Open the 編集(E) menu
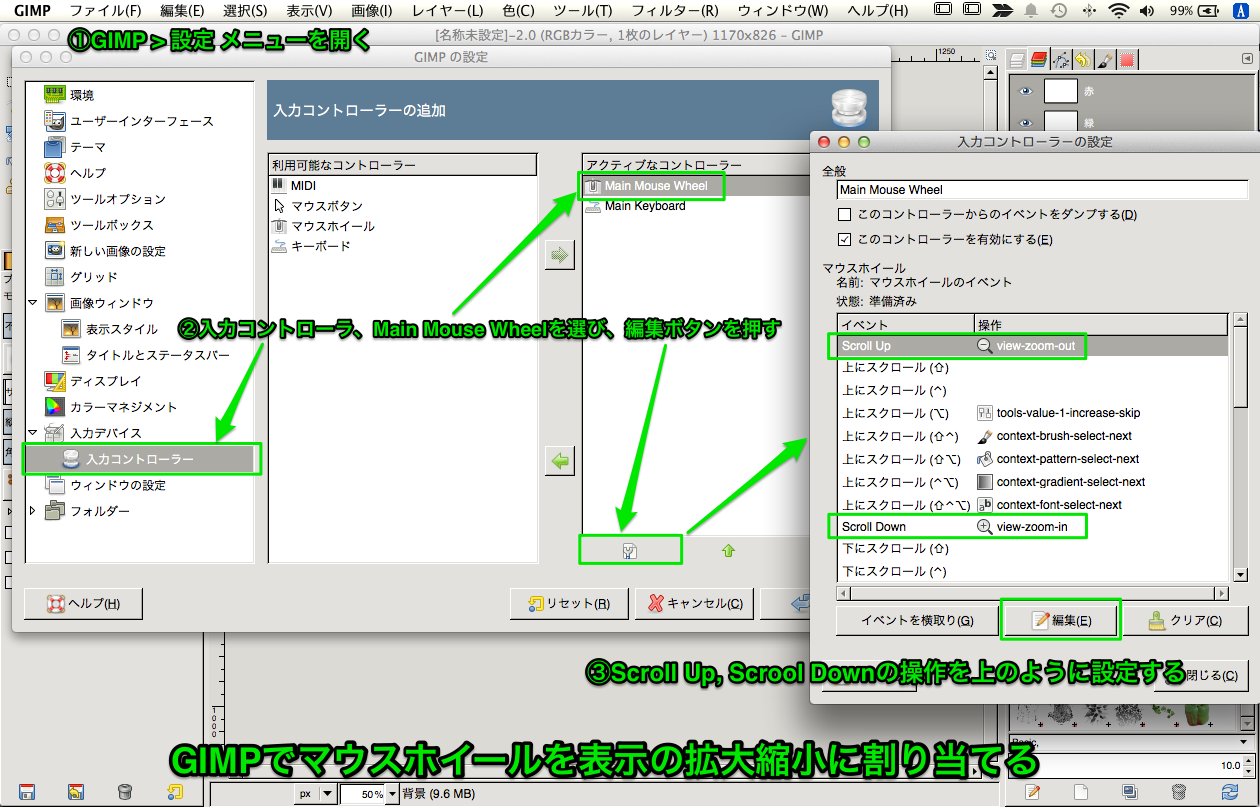Screen dimensions: 1260x807 pos(182,11)
